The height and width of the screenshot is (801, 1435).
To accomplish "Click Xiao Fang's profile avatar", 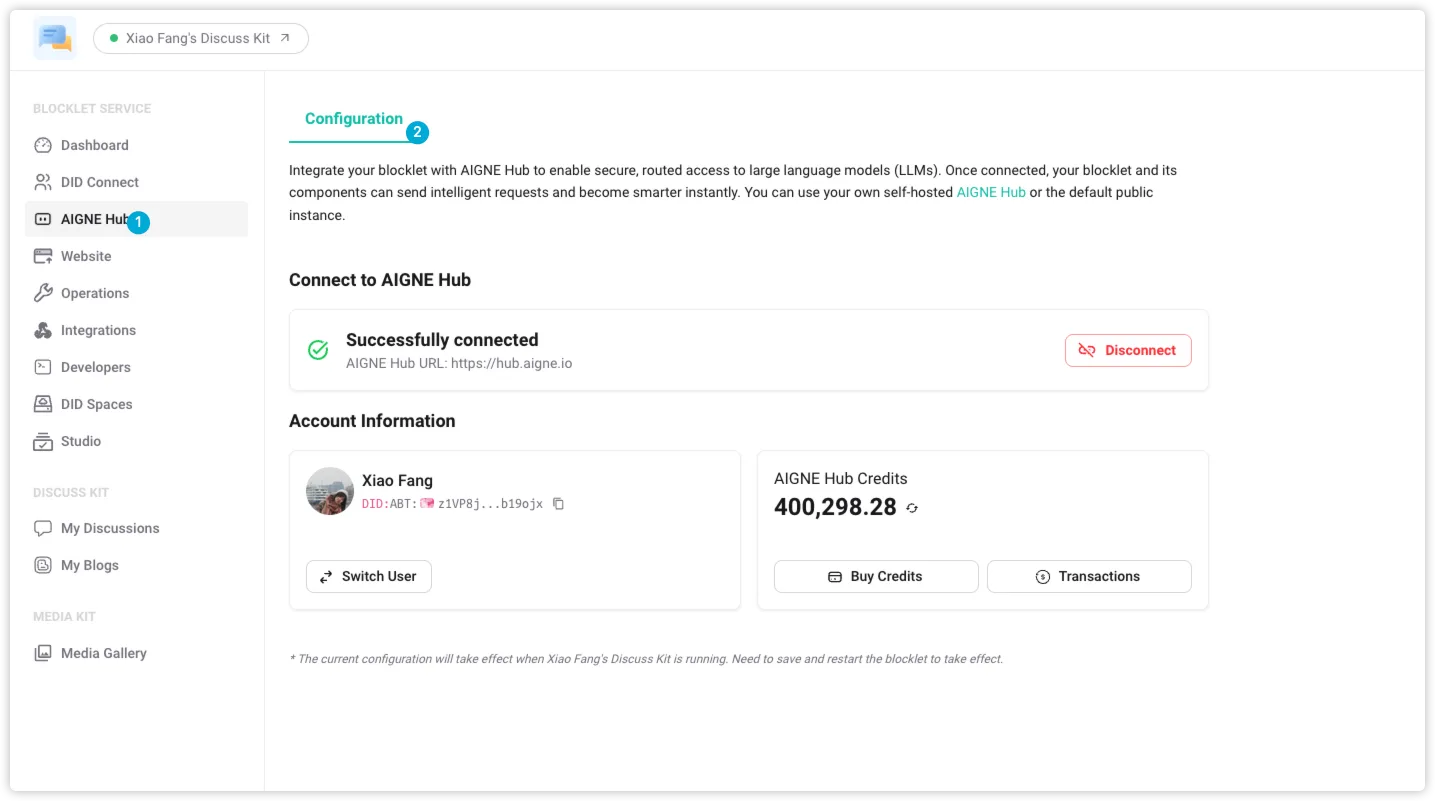I will tap(330, 491).
